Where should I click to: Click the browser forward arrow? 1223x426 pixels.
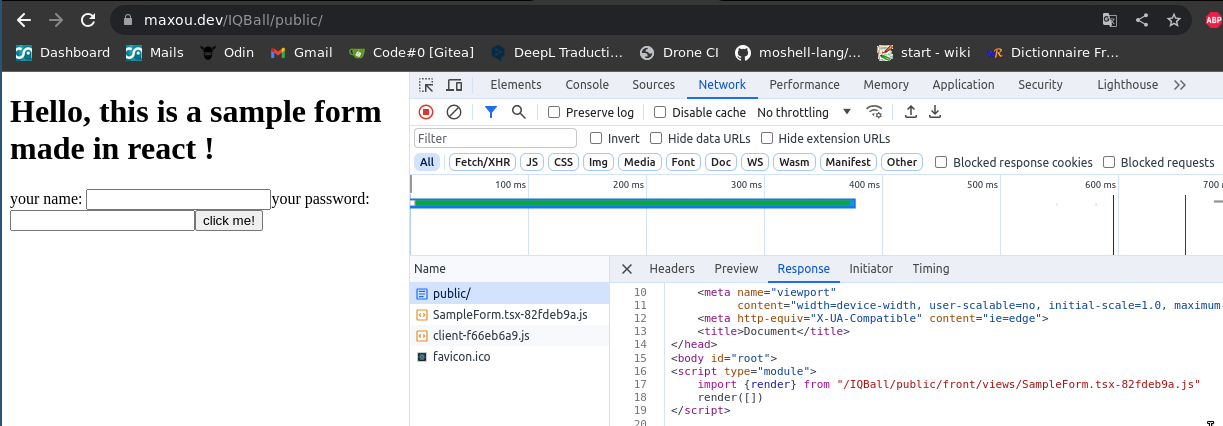pyautogui.click(x=56, y=19)
